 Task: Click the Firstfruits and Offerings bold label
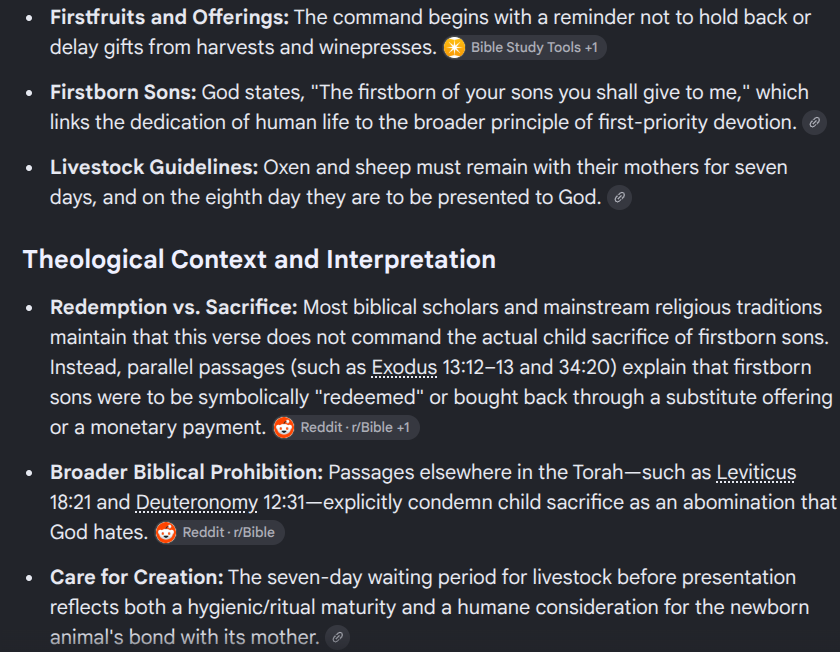169,18
